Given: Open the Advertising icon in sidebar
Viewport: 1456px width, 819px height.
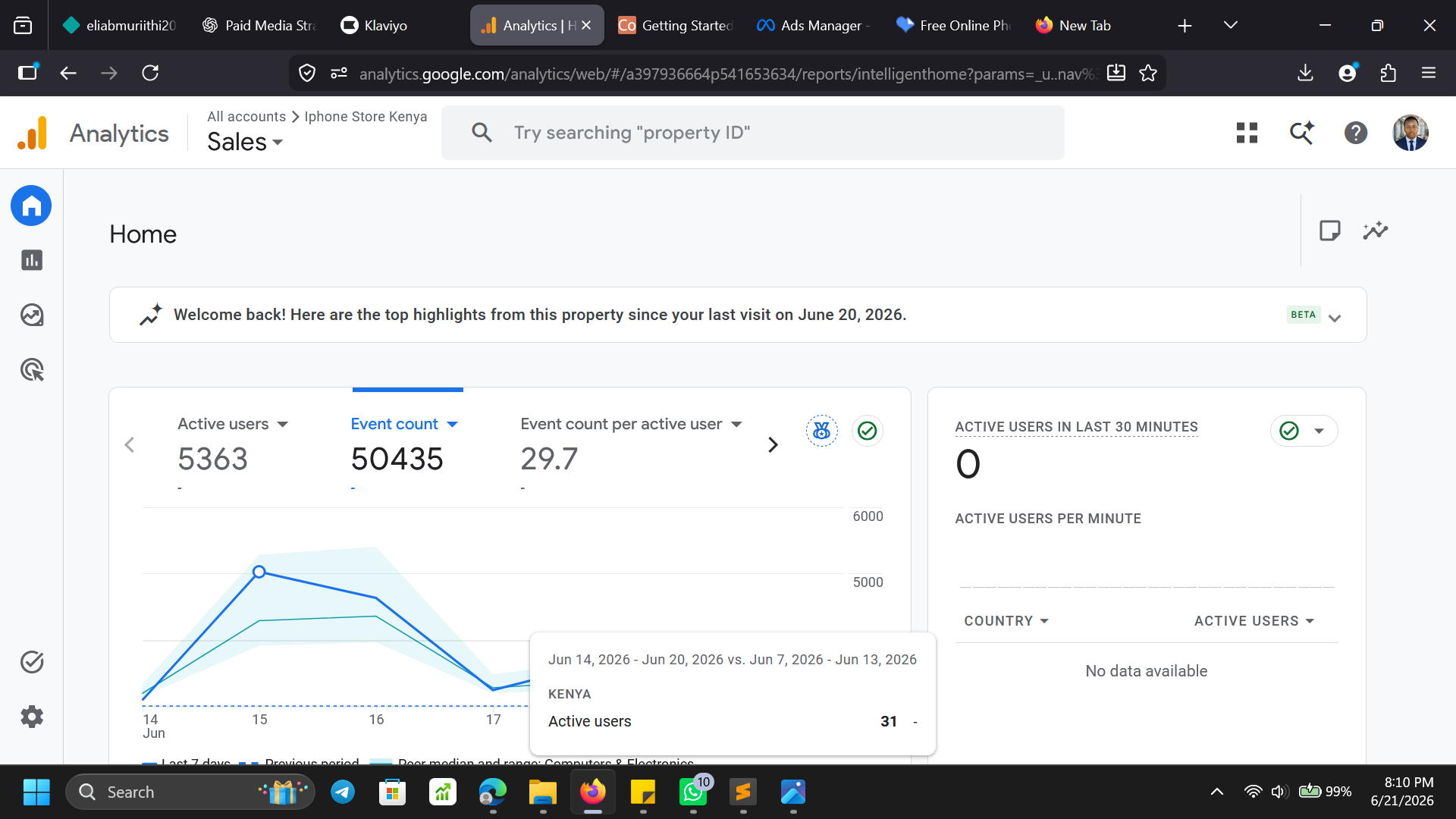Looking at the screenshot, I should [x=31, y=370].
